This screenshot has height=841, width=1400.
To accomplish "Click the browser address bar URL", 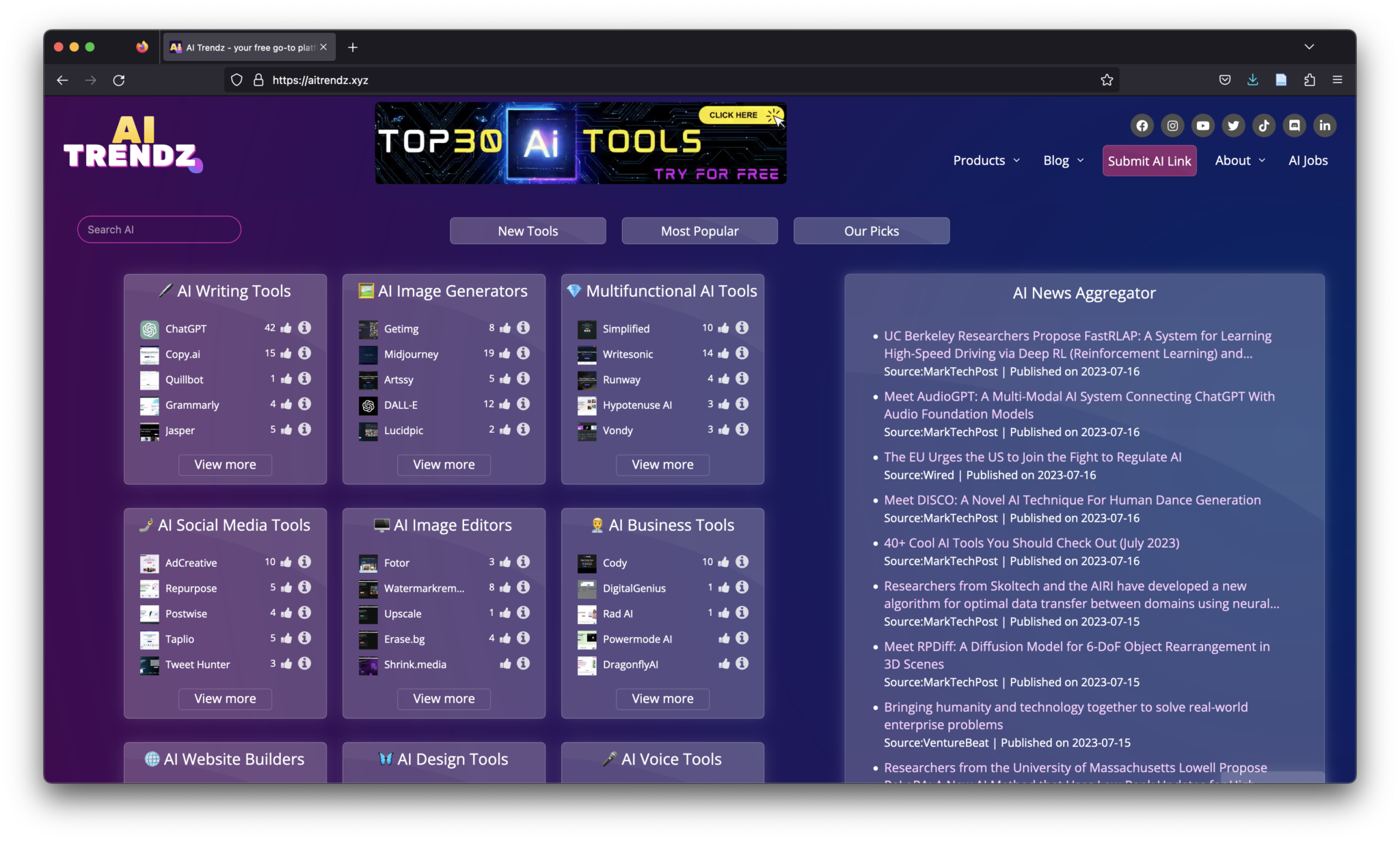I will (x=320, y=80).
